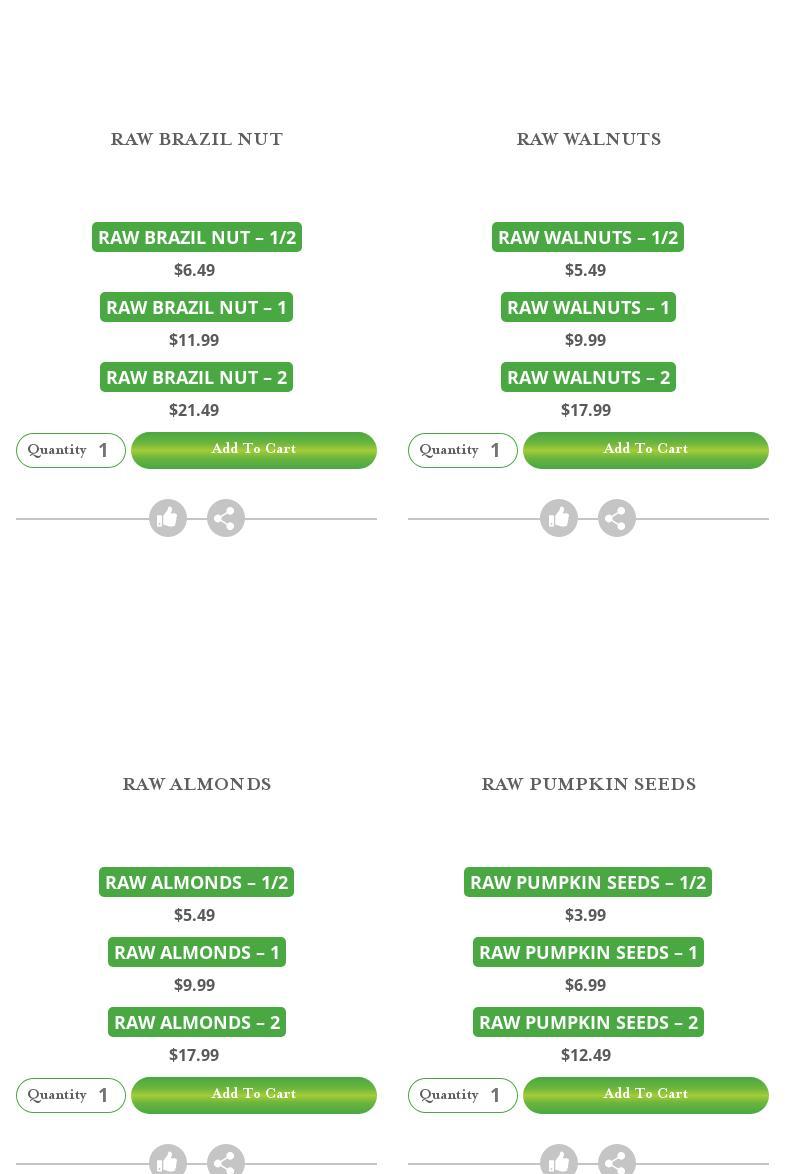This screenshot has width=785, height=1174.
Task: Click the Raw Almonds quantity input
Action: [105, 1095]
